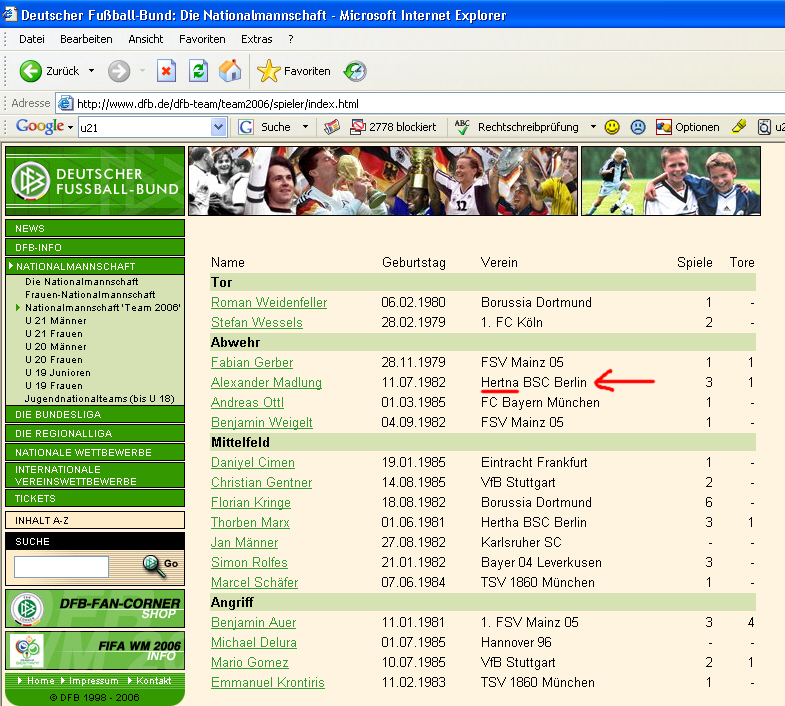Open the Frauen-Nationalmannschaft page
Viewport: 785px width, 706px height.
click(x=90, y=294)
